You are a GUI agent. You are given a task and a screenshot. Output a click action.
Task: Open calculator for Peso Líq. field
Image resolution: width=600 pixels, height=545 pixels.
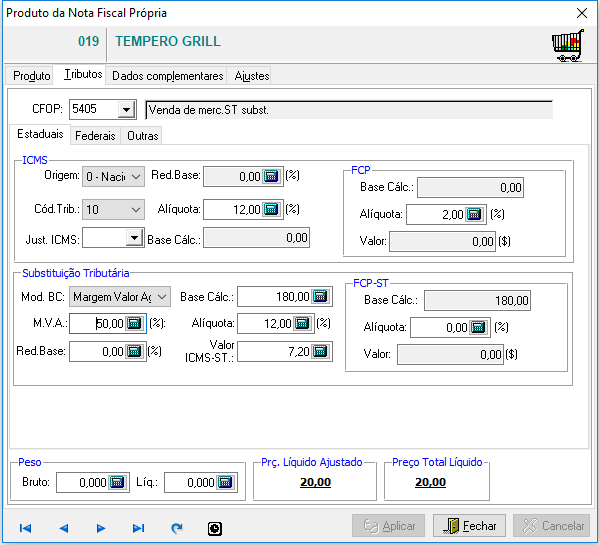[225, 482]
